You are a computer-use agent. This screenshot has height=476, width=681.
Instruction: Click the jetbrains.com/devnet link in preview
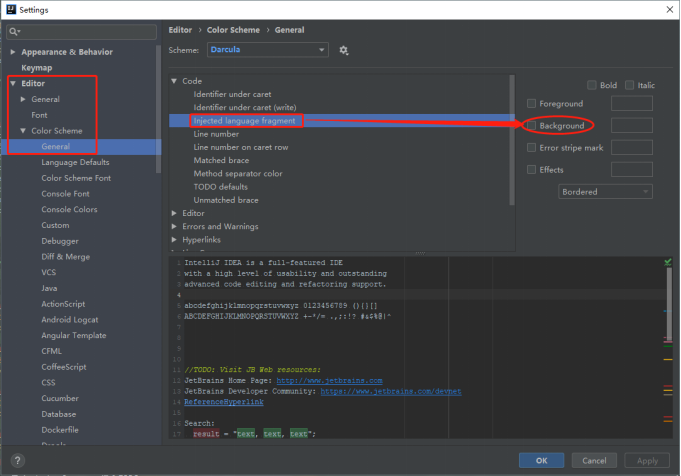tap(391, 391)
